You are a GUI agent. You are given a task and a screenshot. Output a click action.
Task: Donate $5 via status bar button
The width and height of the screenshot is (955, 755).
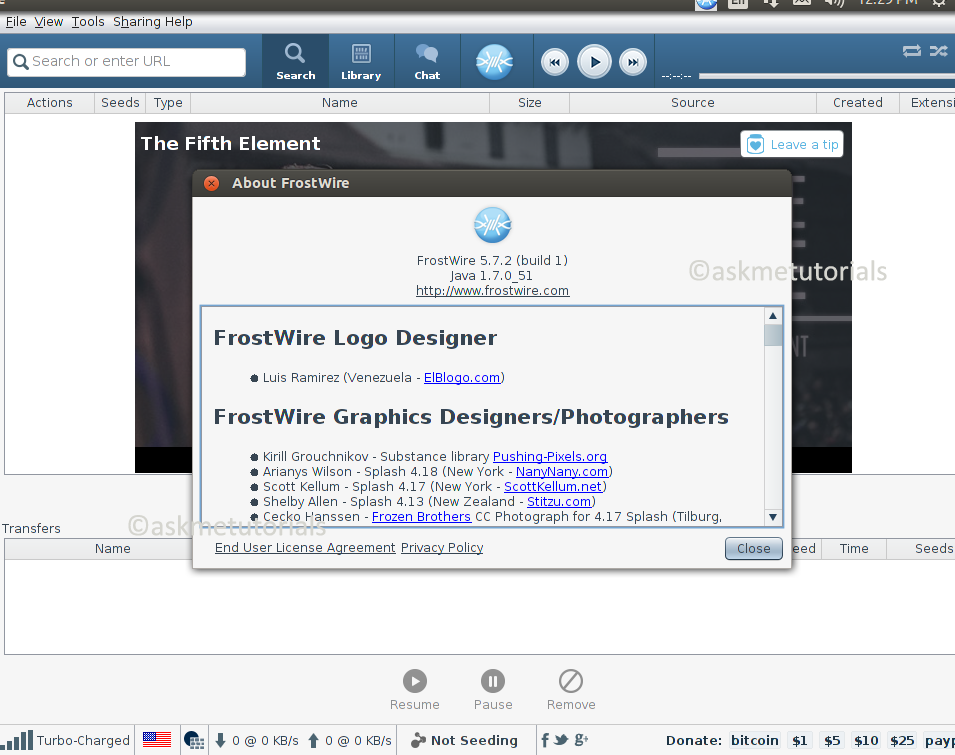coord(832,740)
